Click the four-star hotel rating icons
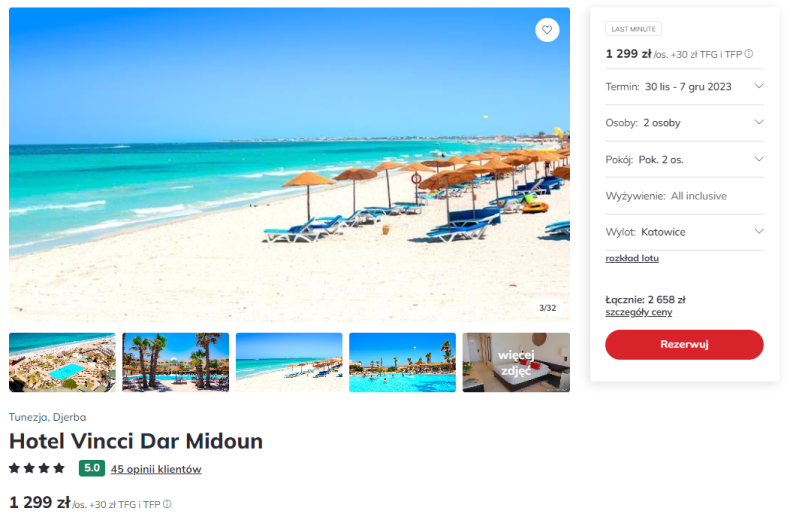This screenshot has width=790, height=514. (37, 468)
